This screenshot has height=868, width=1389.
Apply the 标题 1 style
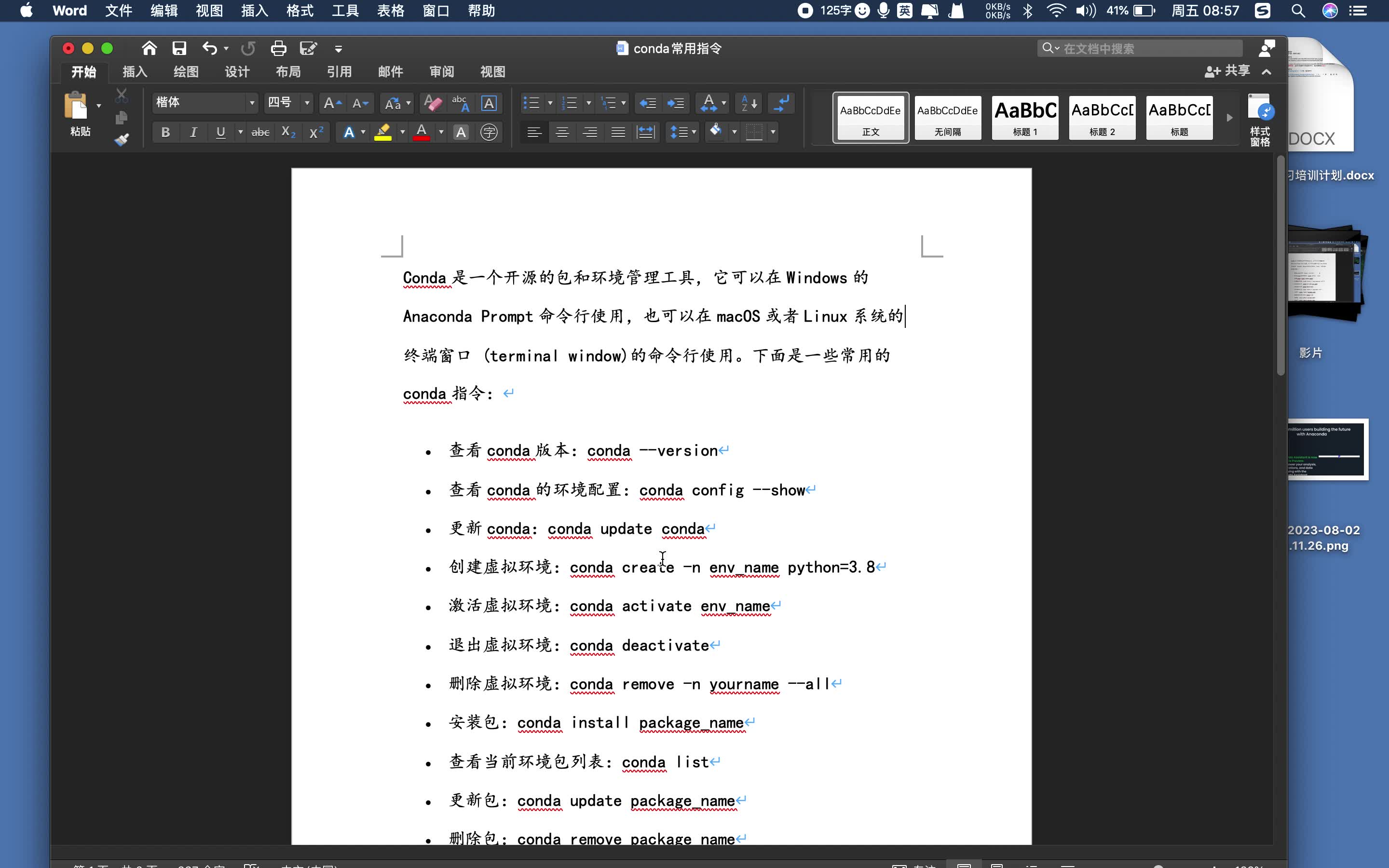pos(1024,118)
